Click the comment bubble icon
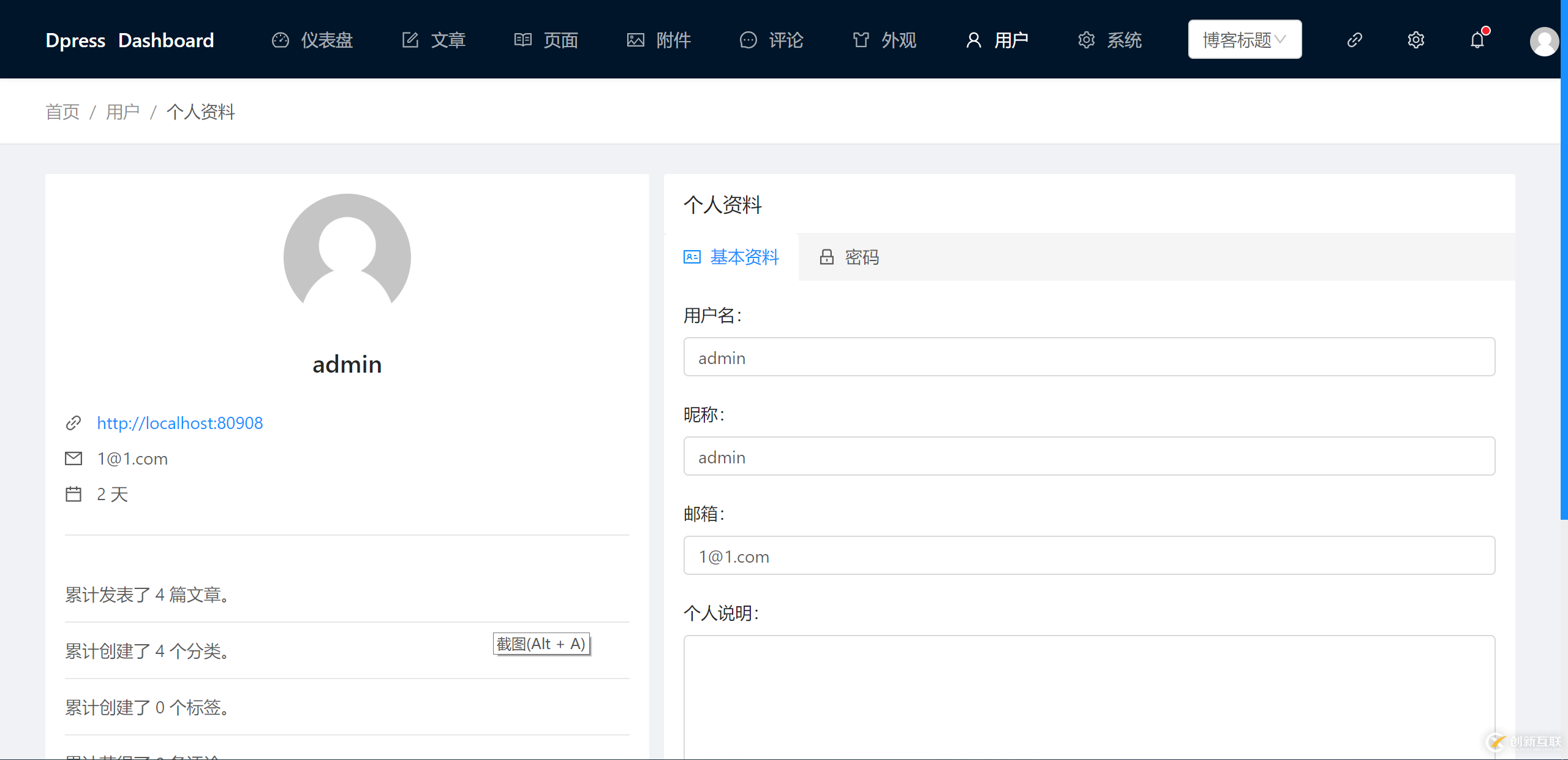Image resolution: width=1568 pixels, height=760 pixels. [748, 40]
